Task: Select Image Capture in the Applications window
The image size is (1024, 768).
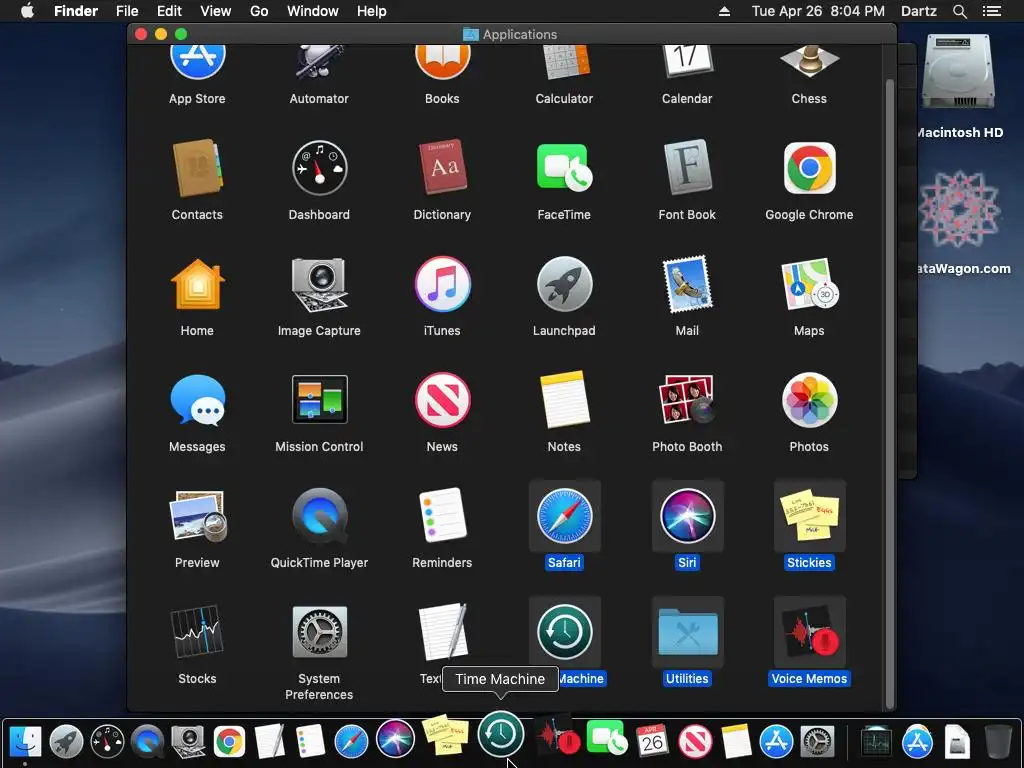Action: (319, 284)
